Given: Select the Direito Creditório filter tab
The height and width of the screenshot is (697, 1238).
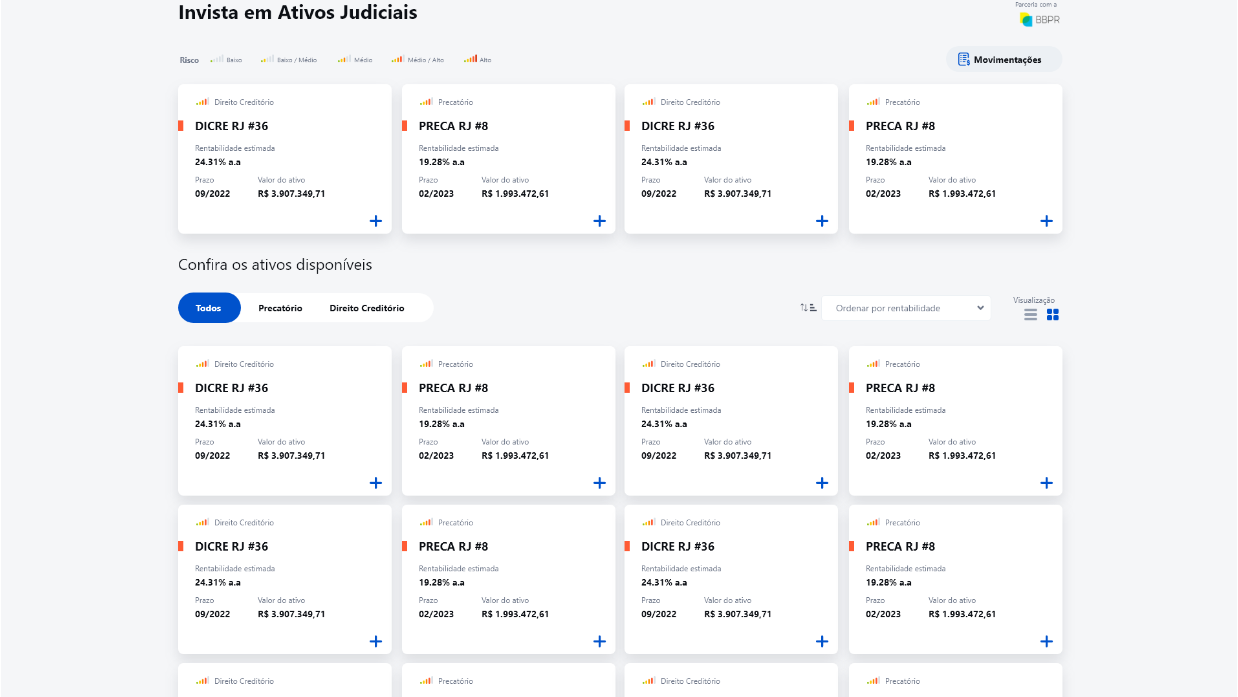Looking at the screenshot, I should (x=367, y=308).
